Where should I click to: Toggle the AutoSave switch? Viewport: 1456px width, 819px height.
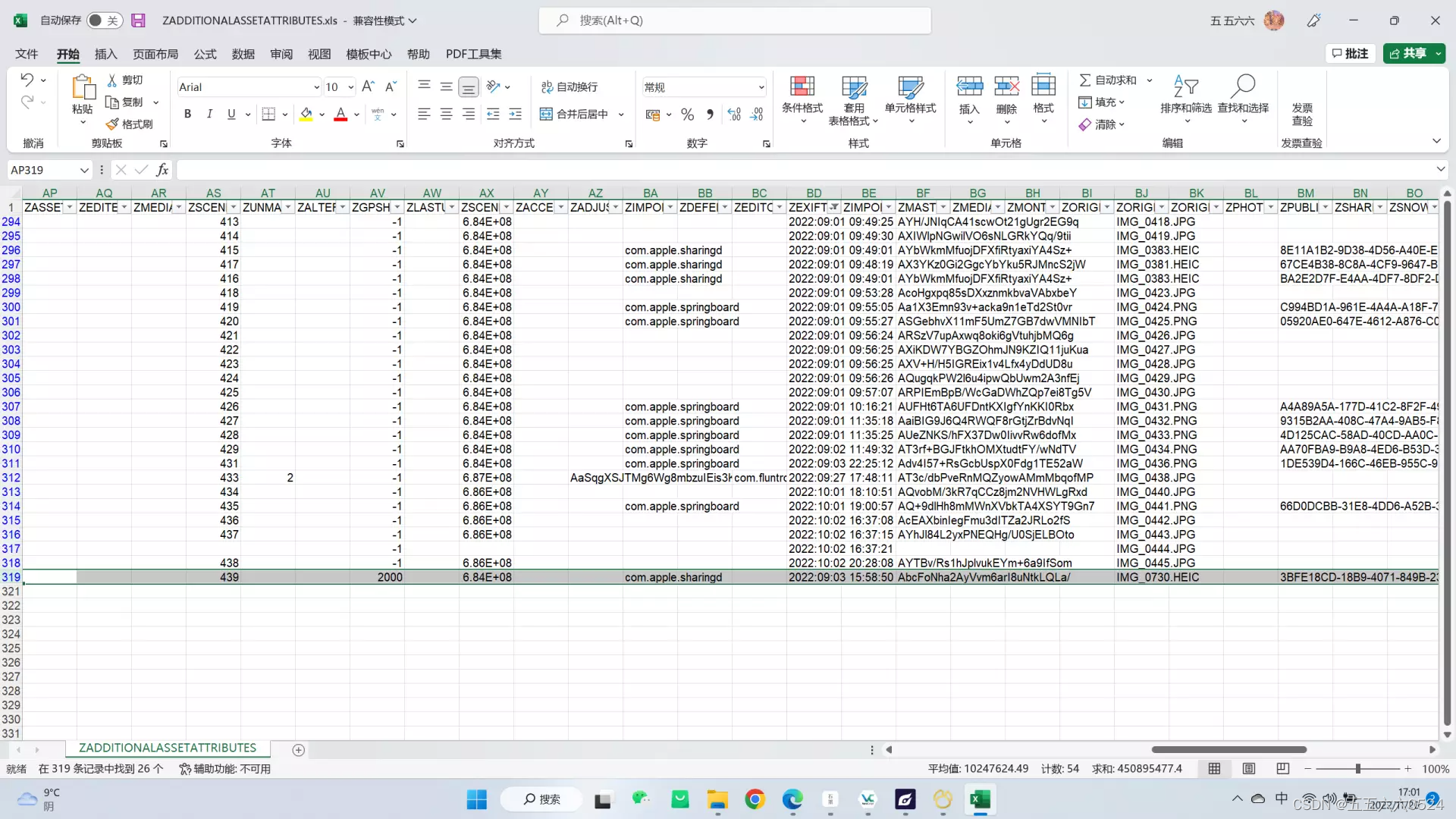coord(103,20)
